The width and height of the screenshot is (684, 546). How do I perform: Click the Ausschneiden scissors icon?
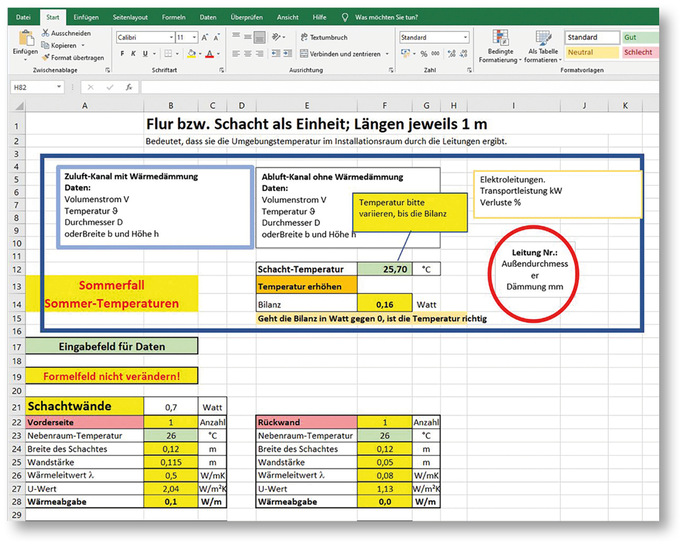pyautogui.click(x=46, y=33)
